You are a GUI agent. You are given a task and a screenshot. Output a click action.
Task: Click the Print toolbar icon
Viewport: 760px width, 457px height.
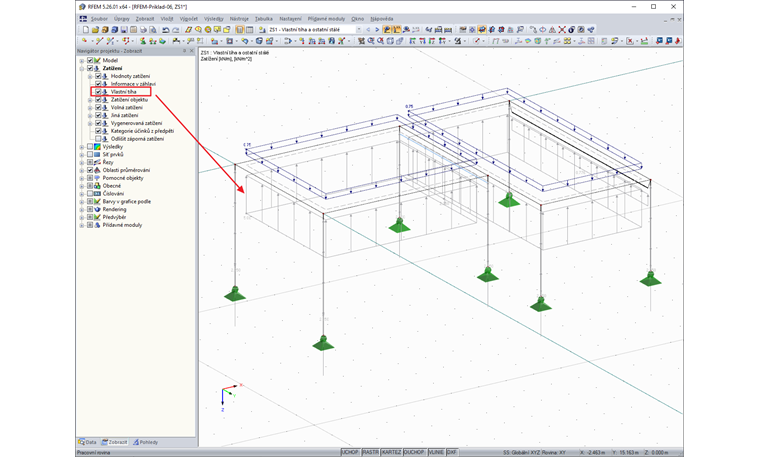coord(143,30)
